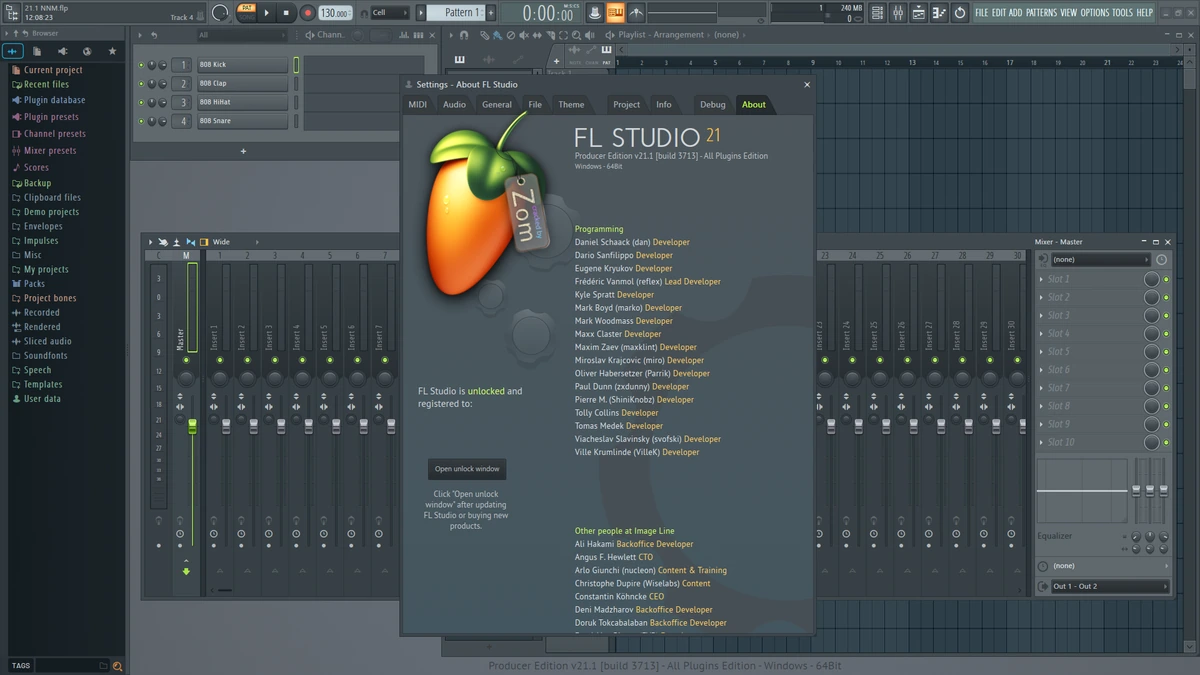Viewport: 1200px width, 675px height.
Task: Switch to the MIDI settings tab
Action: [x=417, y=104]
